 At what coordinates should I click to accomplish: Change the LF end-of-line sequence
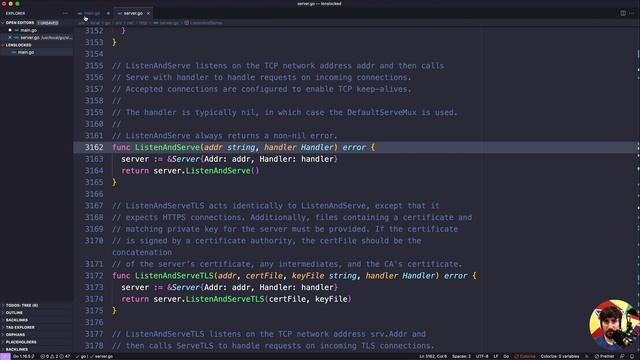(496, 356)
